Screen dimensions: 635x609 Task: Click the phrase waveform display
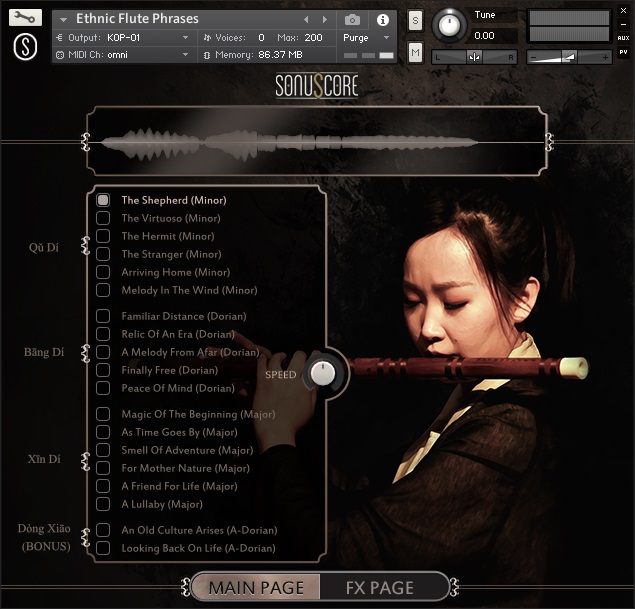(x=317, y=141)
